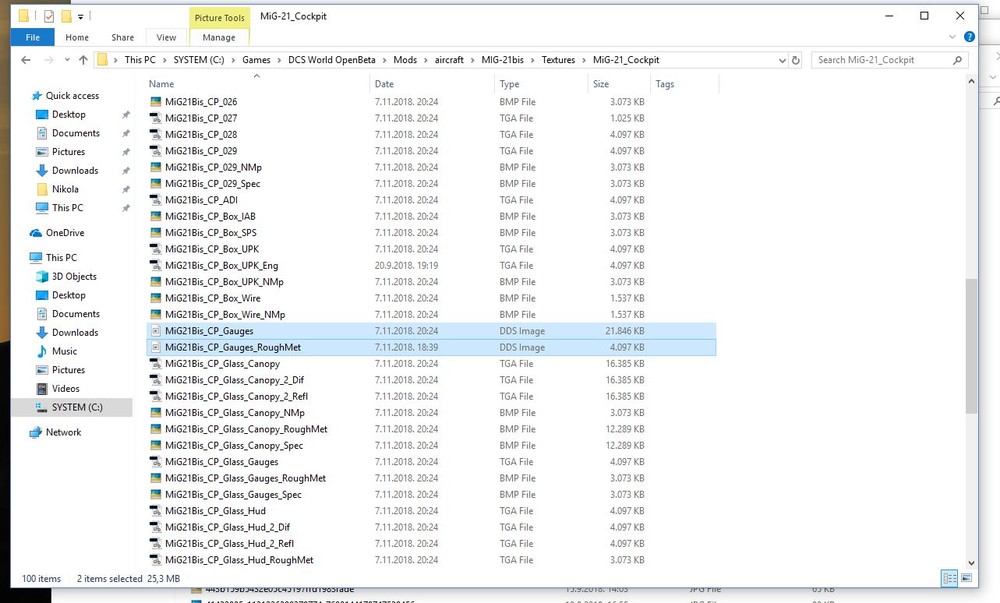This screenshot has height=603, width=1000.
Task: Click the vertical scrollbar thumb
Action: [971, 345]
